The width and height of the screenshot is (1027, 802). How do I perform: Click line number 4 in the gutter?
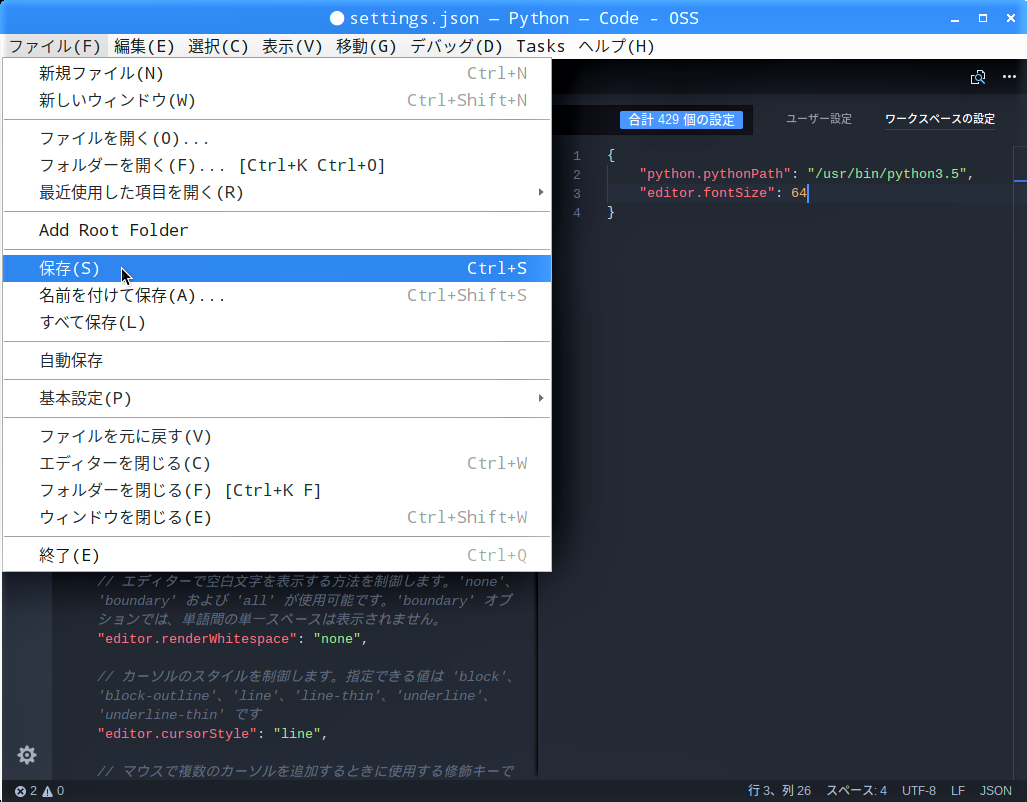coord(576,213)
